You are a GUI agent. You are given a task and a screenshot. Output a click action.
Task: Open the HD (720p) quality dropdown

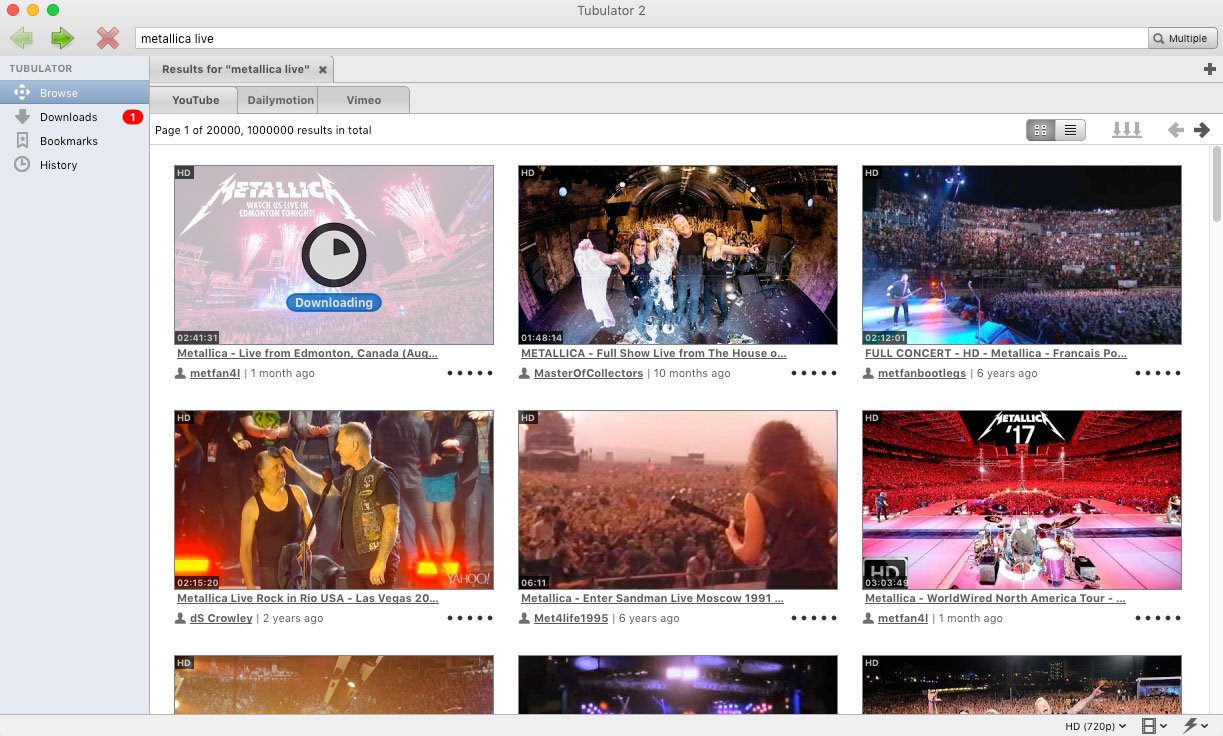pyautogui.click(x=1095, y=726)
